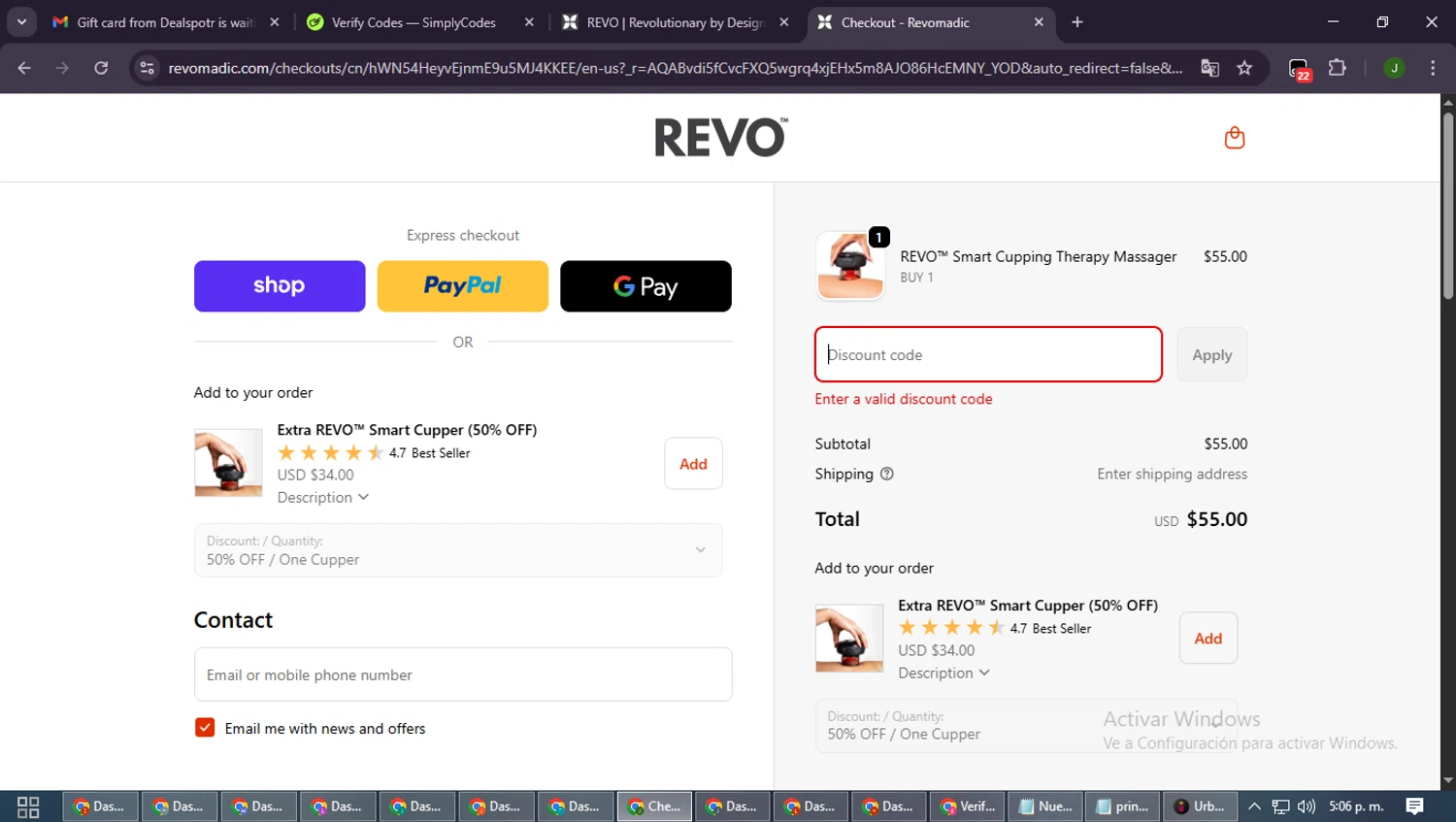View site information icon in address bar
The height and width of the screenshot is (822, 1456).
[147, 68]
